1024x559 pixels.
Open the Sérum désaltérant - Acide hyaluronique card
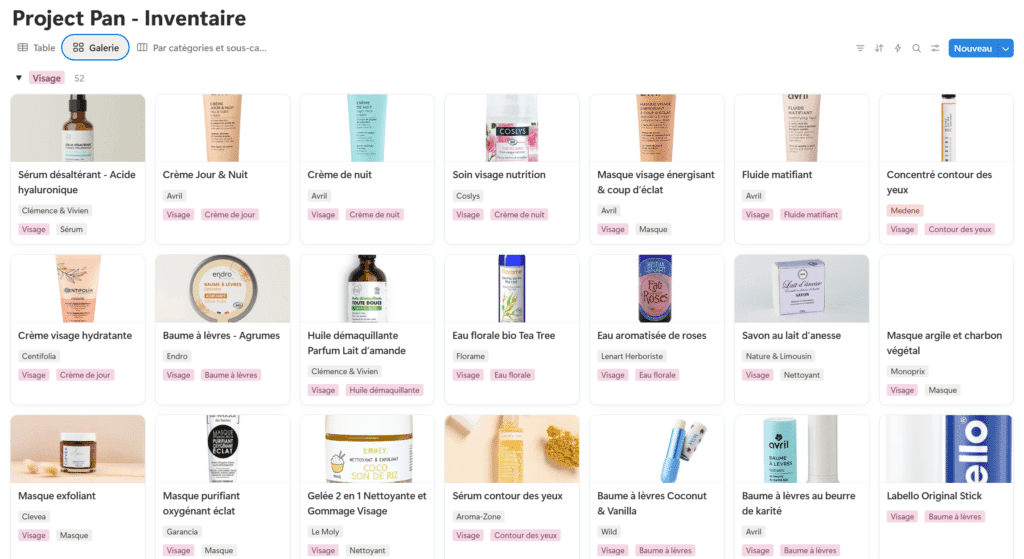[x=78, y=169]
